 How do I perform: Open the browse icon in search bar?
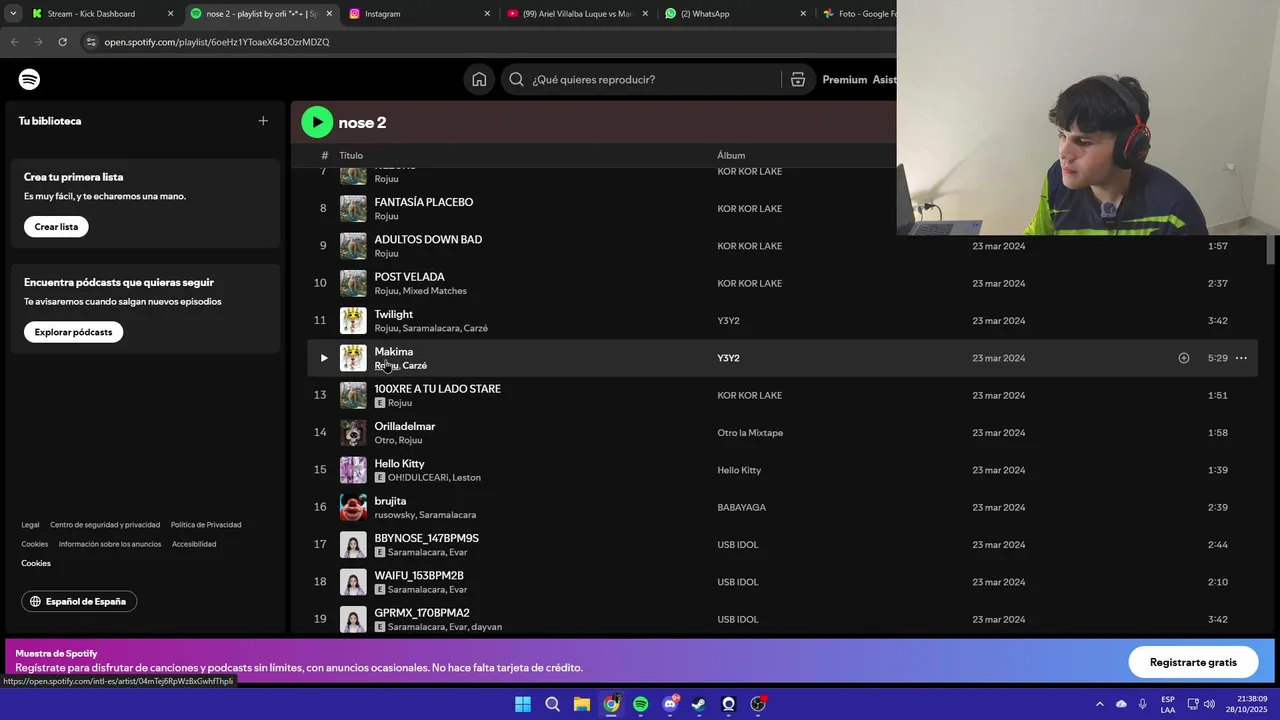click(798, 80)
